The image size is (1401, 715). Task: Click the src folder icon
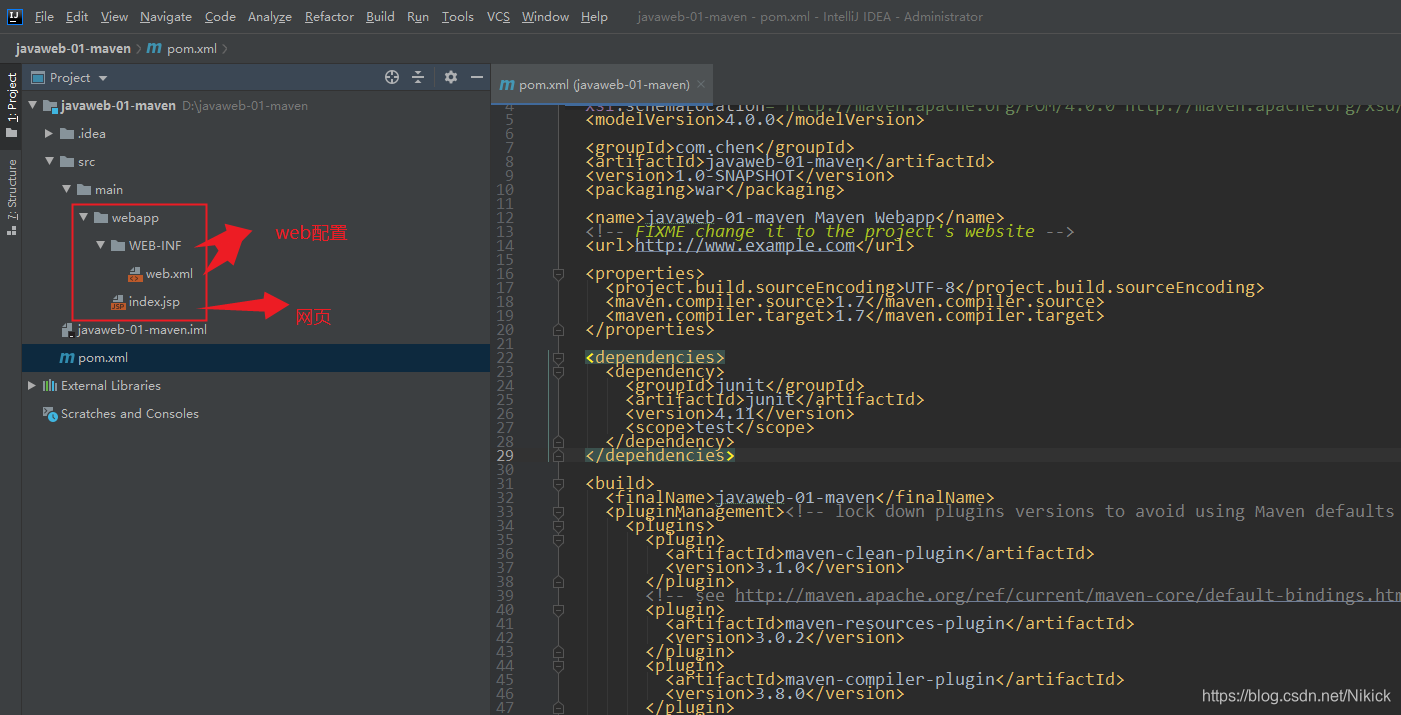[67, 161]
